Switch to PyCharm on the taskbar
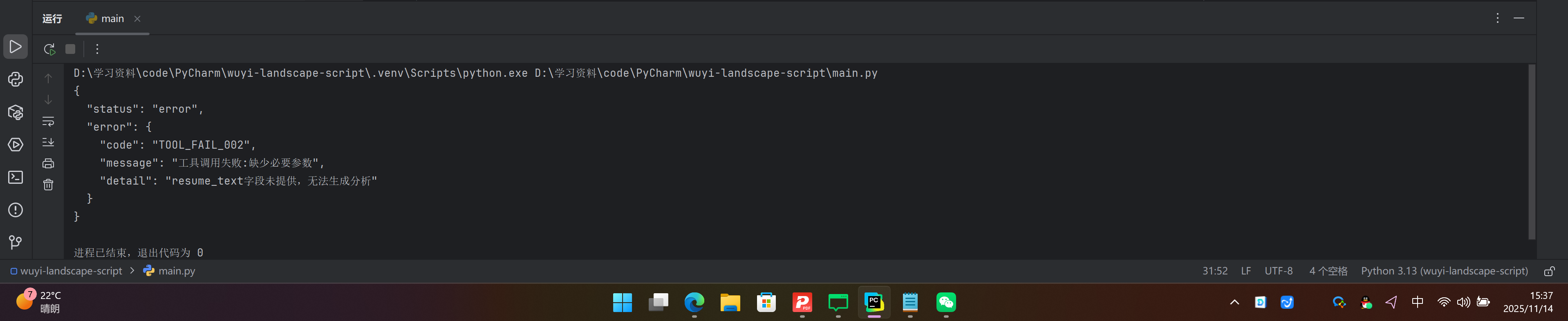 [874, 302]
